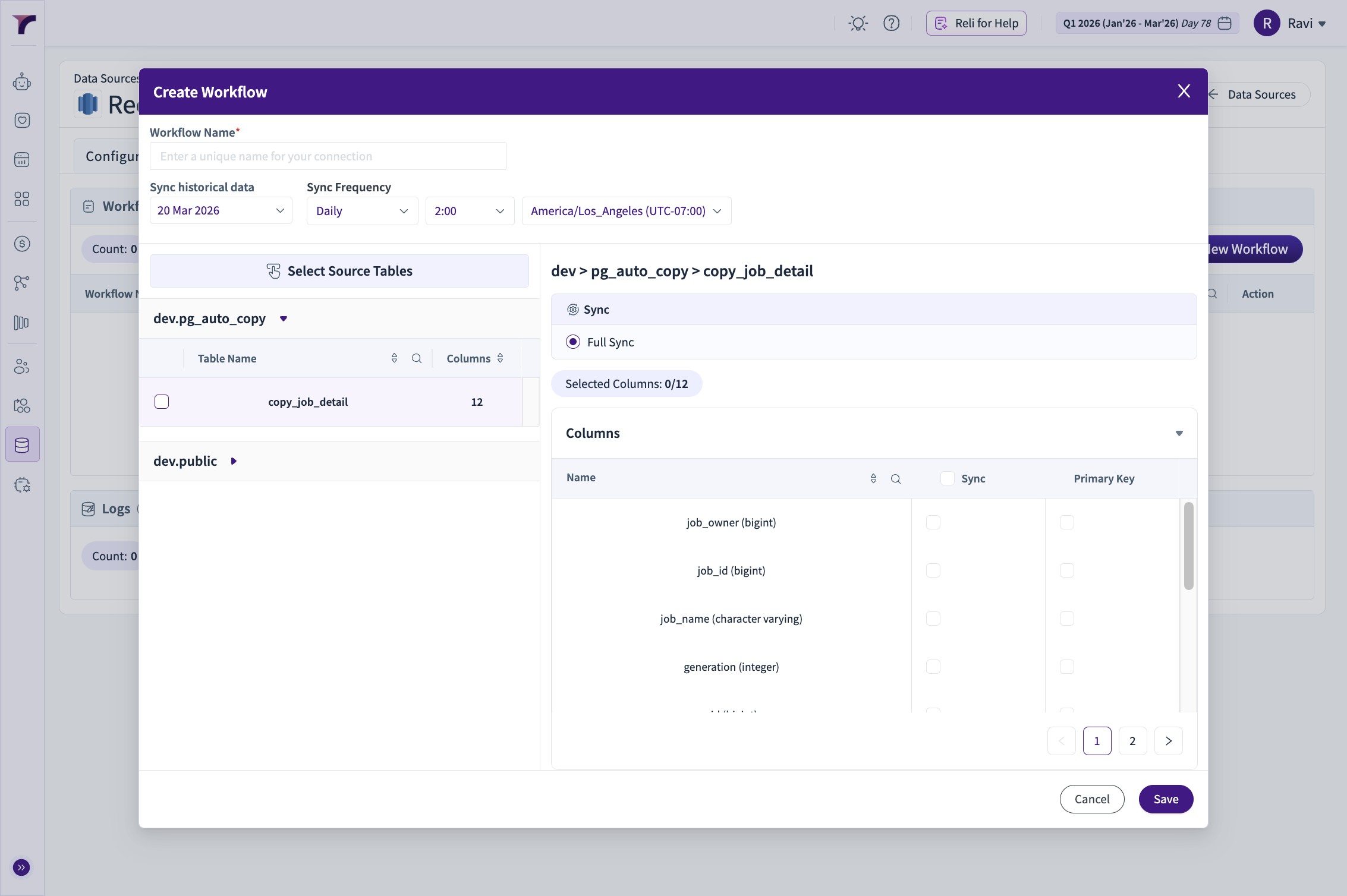Viewport: 1347px width, 896px height.
Task: Go to page 2 of columns
Action: coord(1132,741)
